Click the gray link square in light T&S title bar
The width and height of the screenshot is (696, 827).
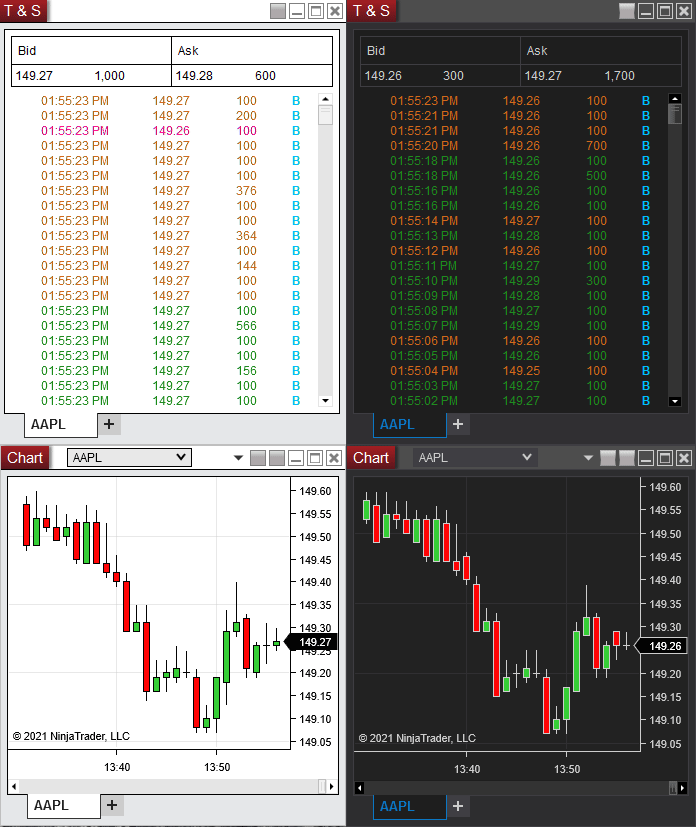tap(278, 11)
